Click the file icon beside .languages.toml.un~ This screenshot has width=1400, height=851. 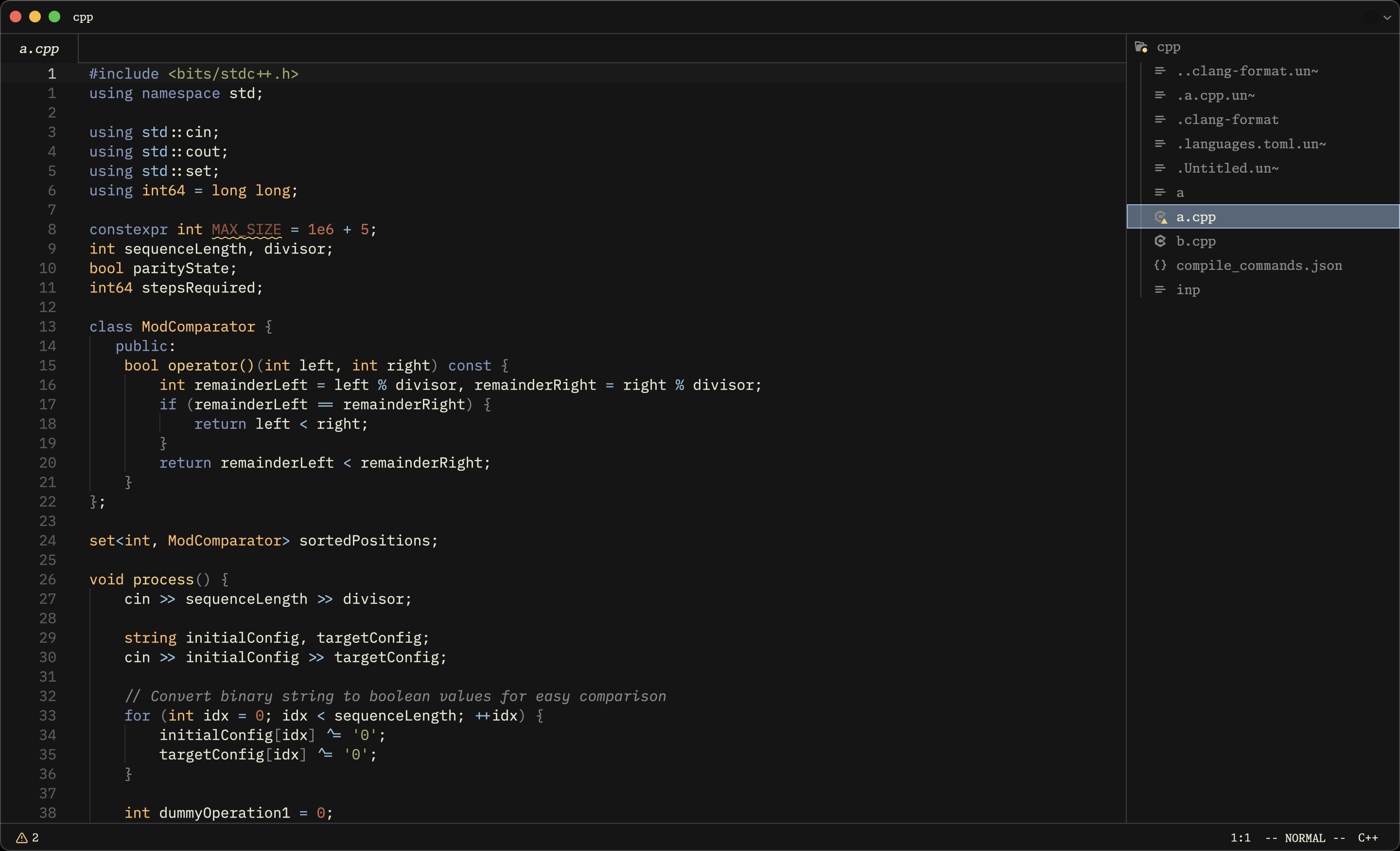1160,144
